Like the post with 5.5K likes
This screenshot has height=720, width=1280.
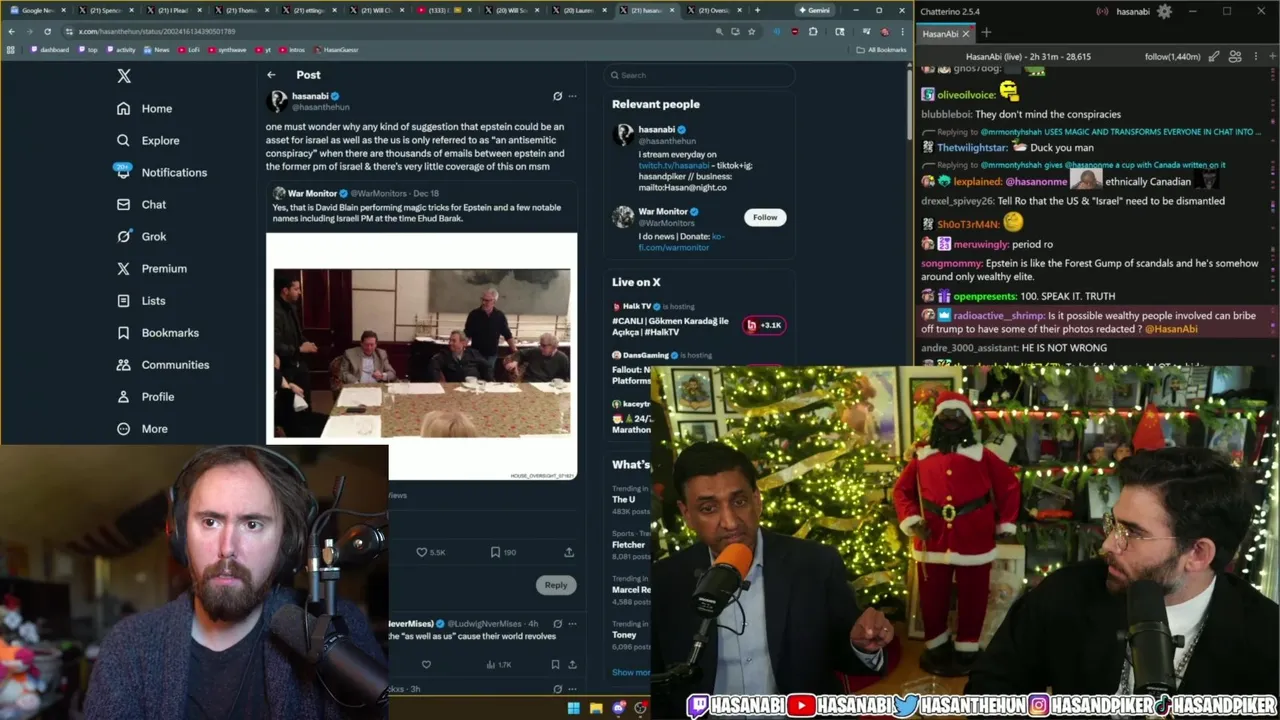[x=431, y=552]
